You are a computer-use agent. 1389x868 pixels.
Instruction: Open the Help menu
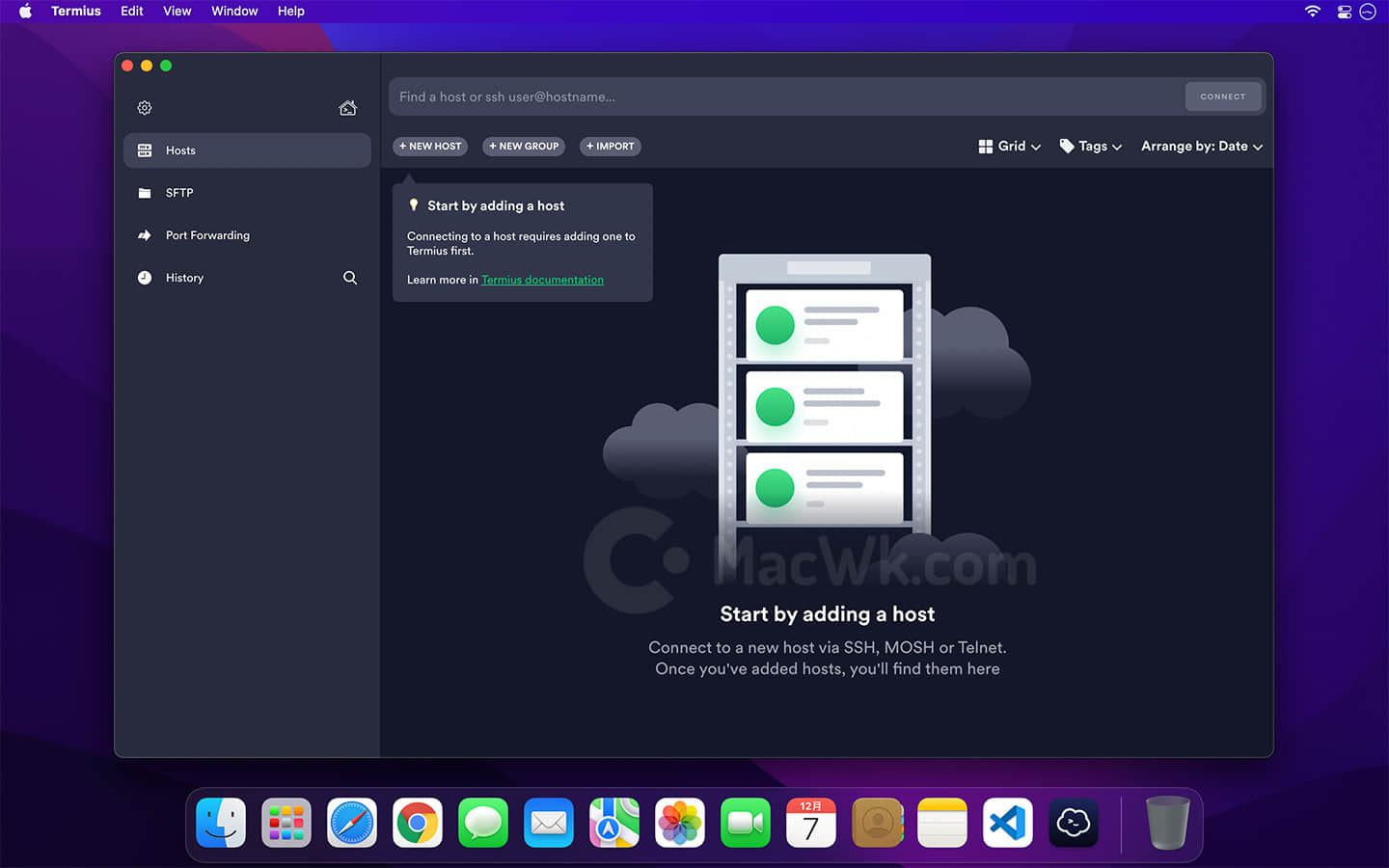[x=291, y=12]
